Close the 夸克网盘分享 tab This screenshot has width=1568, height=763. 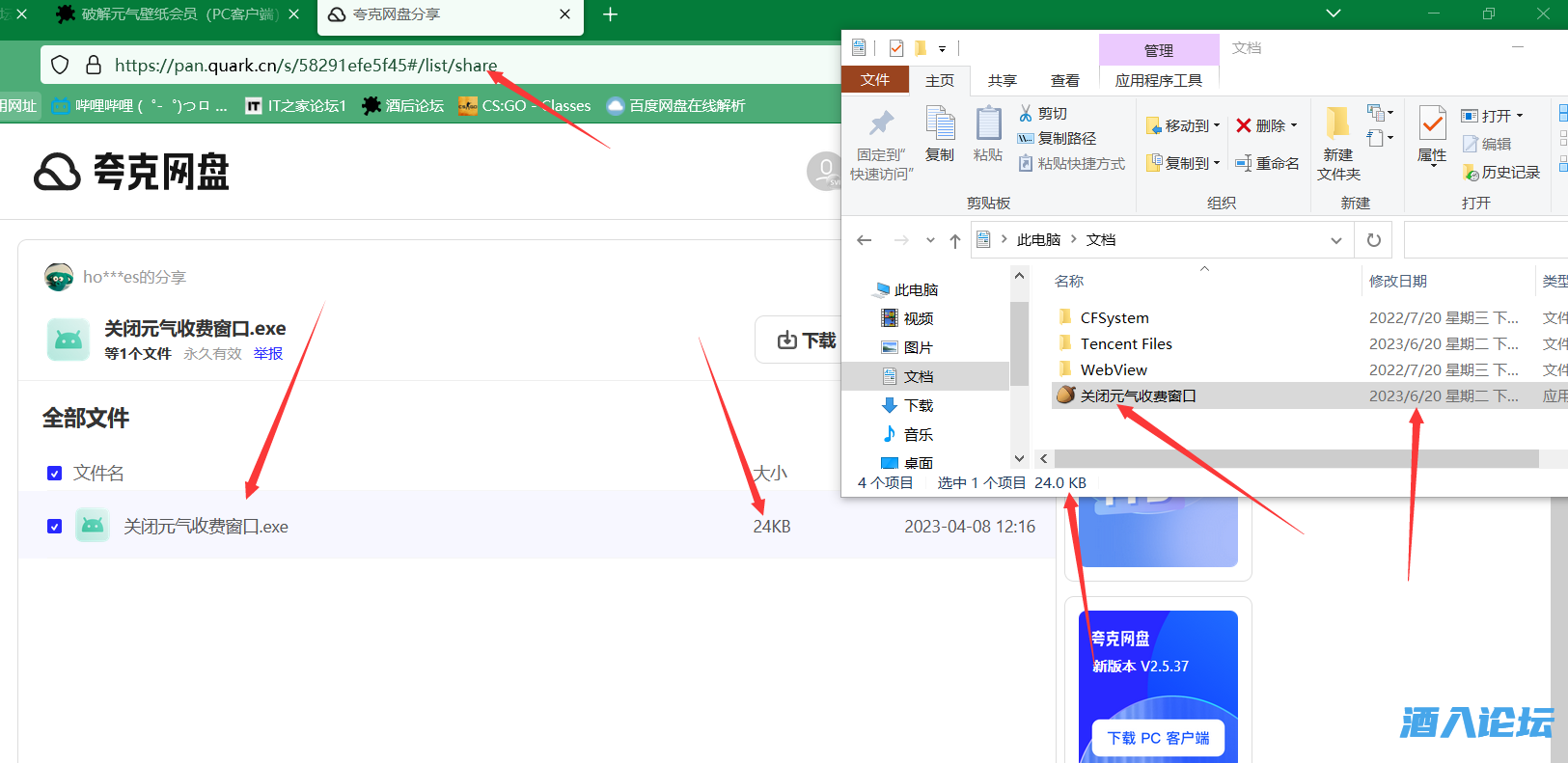[x=564, y=14]
